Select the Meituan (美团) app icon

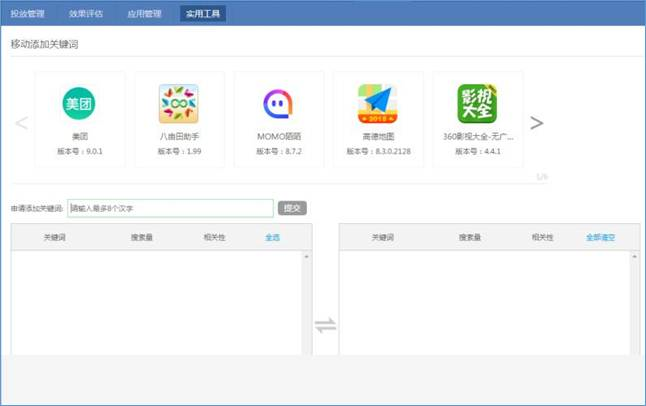(x=79, y=104)
